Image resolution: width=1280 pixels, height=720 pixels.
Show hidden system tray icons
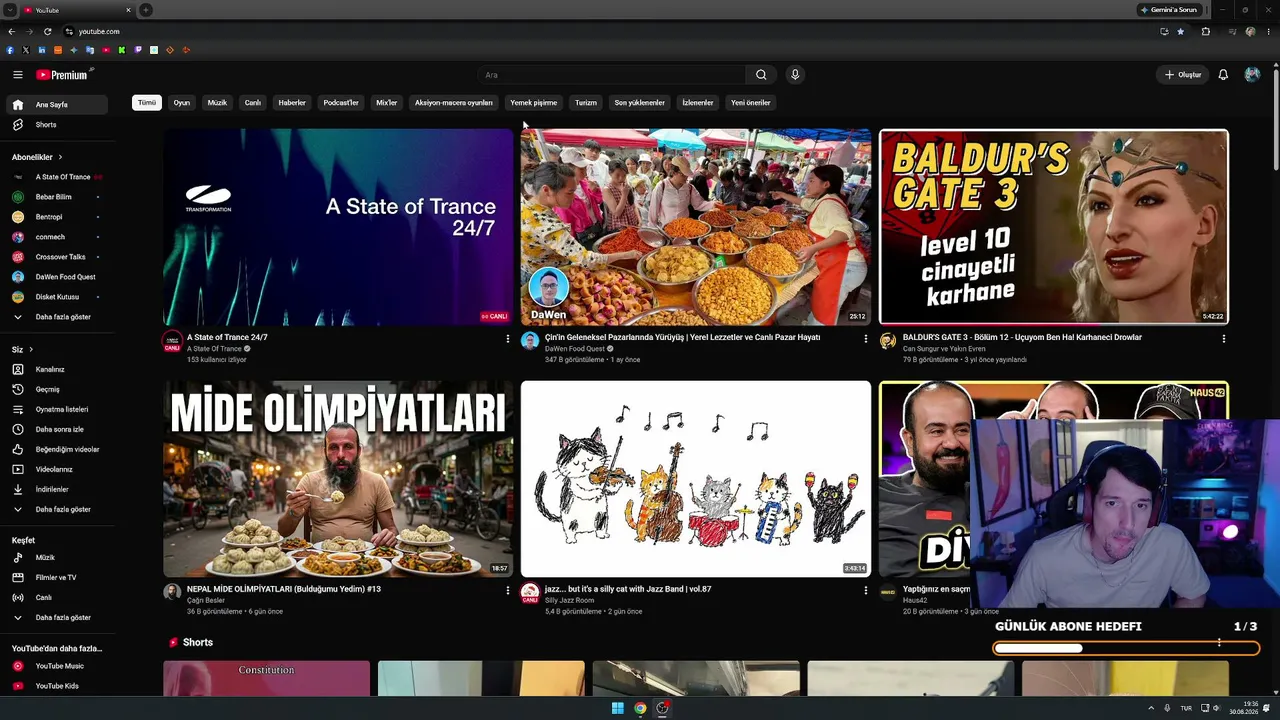tap(1151, 709)
